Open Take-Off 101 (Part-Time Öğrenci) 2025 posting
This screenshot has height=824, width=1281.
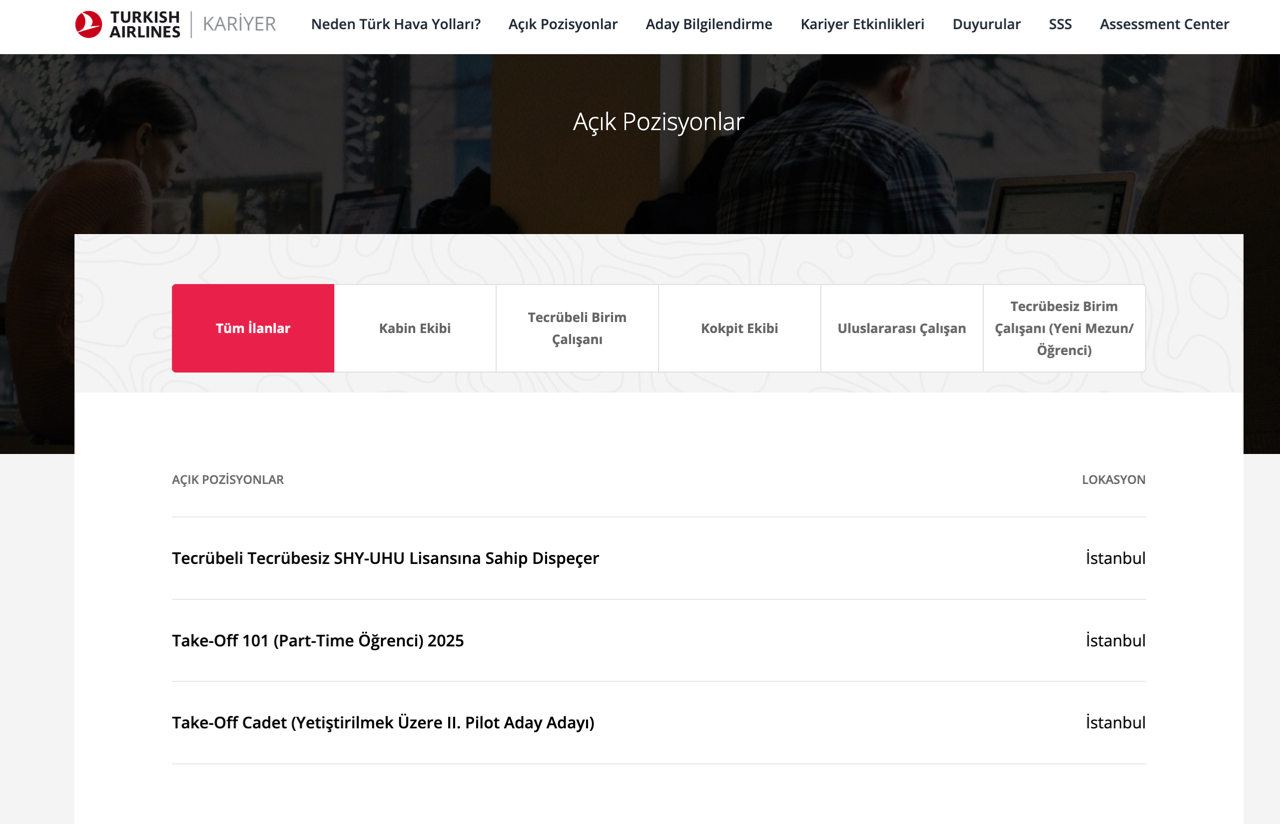point(318,640)
